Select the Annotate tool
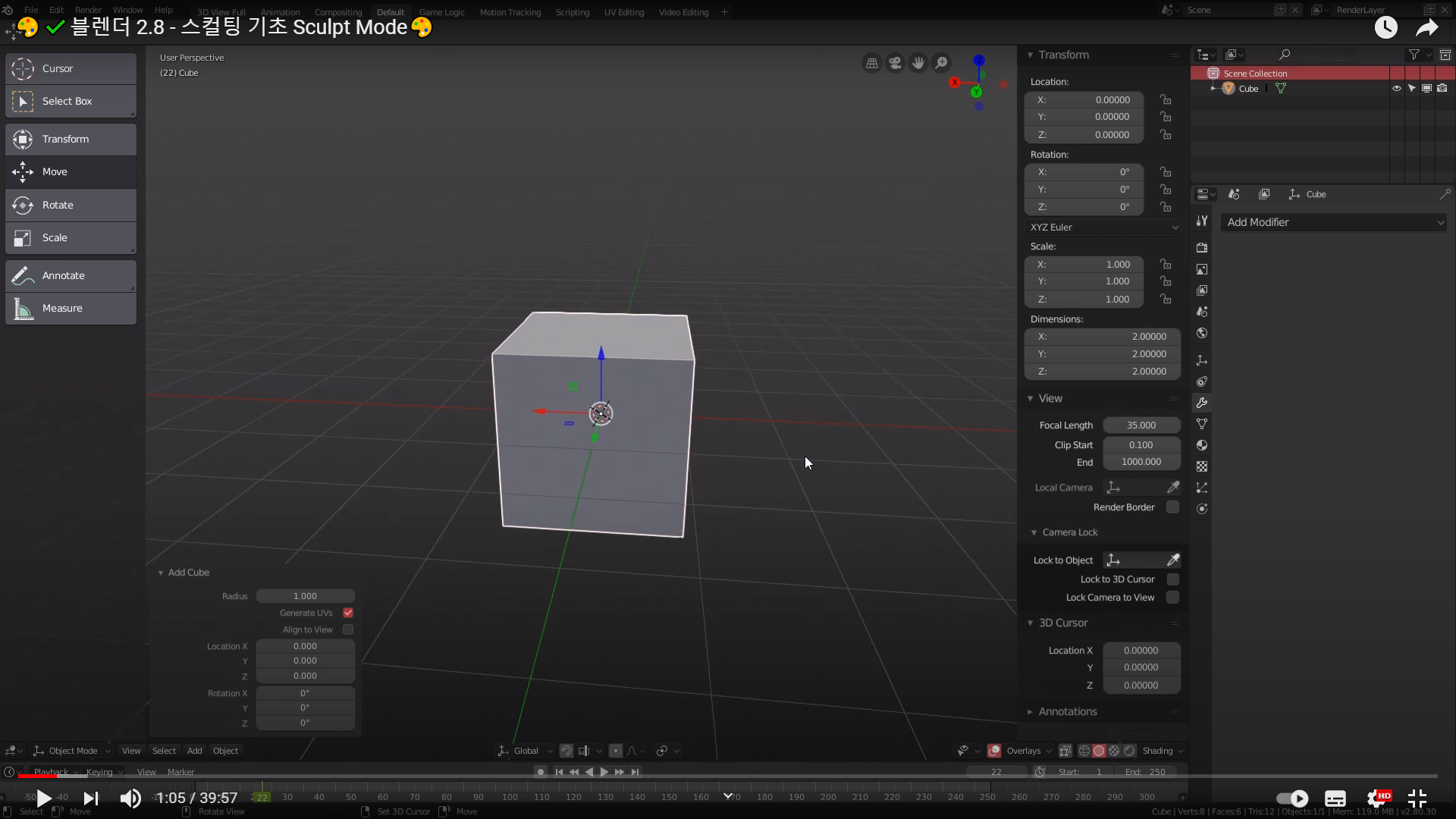 click(71, 275)
